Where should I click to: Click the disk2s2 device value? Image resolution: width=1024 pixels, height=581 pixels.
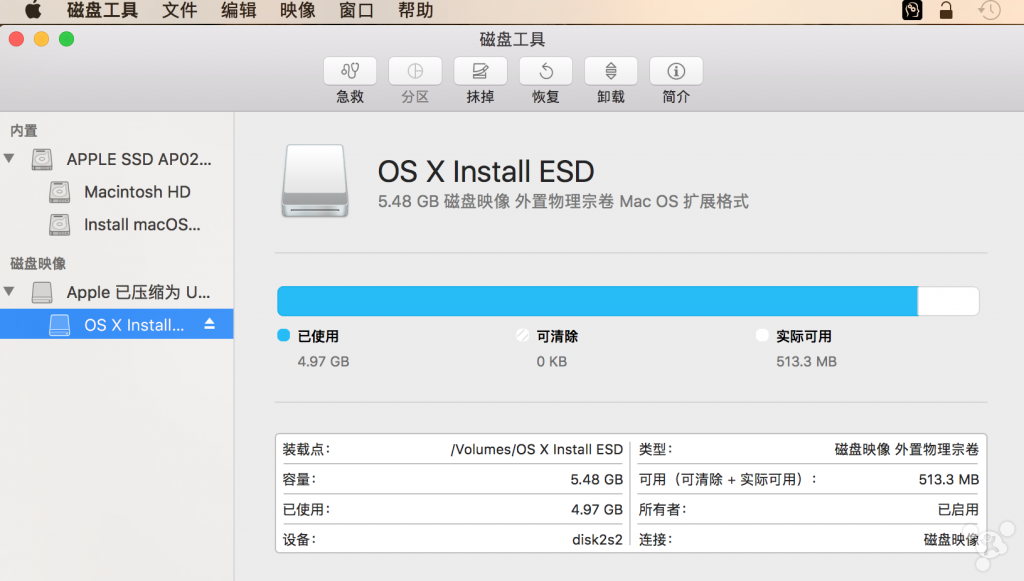pyautogui.click(x=598, y=539)
